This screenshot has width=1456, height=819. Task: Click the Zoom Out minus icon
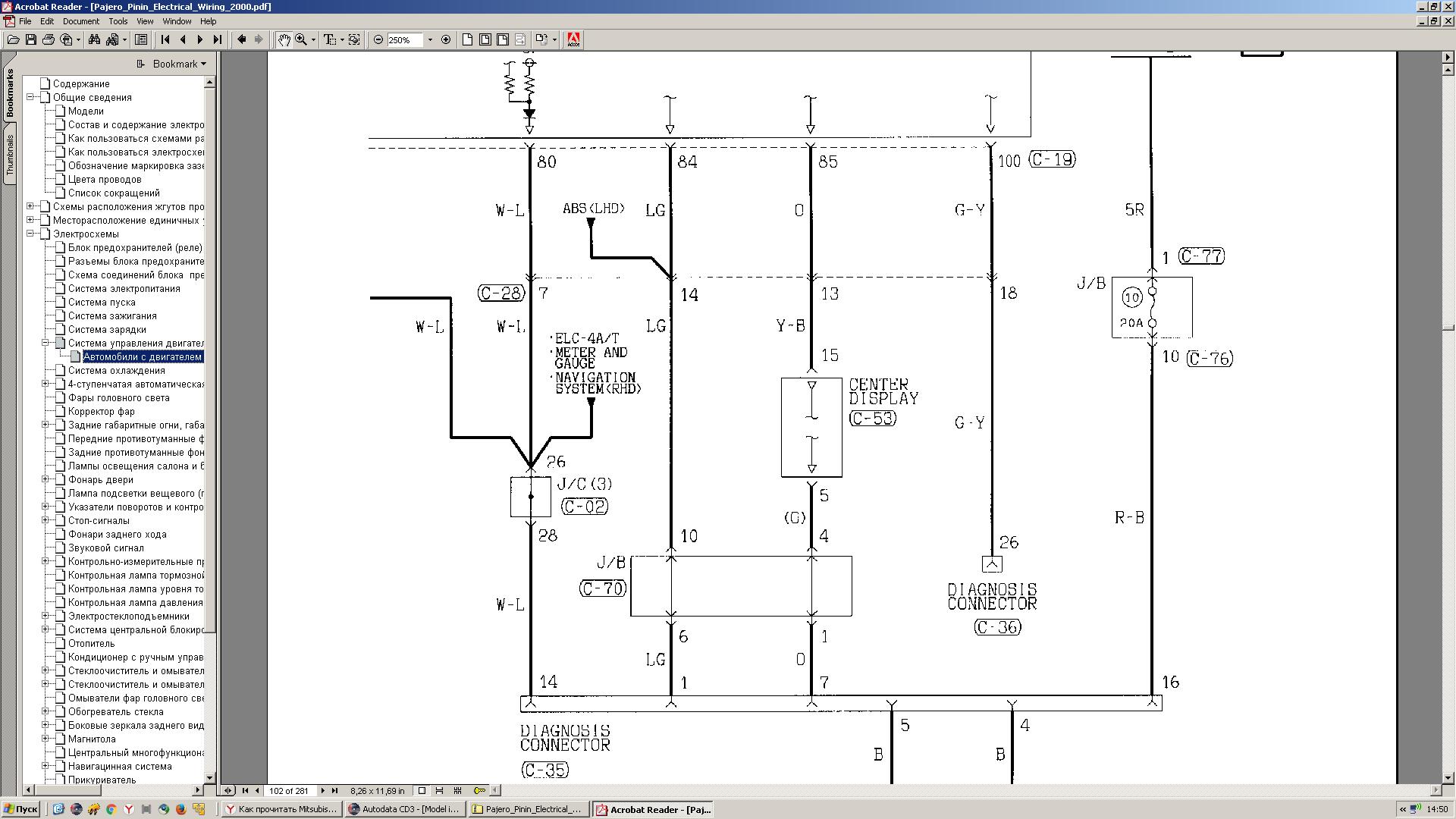[378, 39]
